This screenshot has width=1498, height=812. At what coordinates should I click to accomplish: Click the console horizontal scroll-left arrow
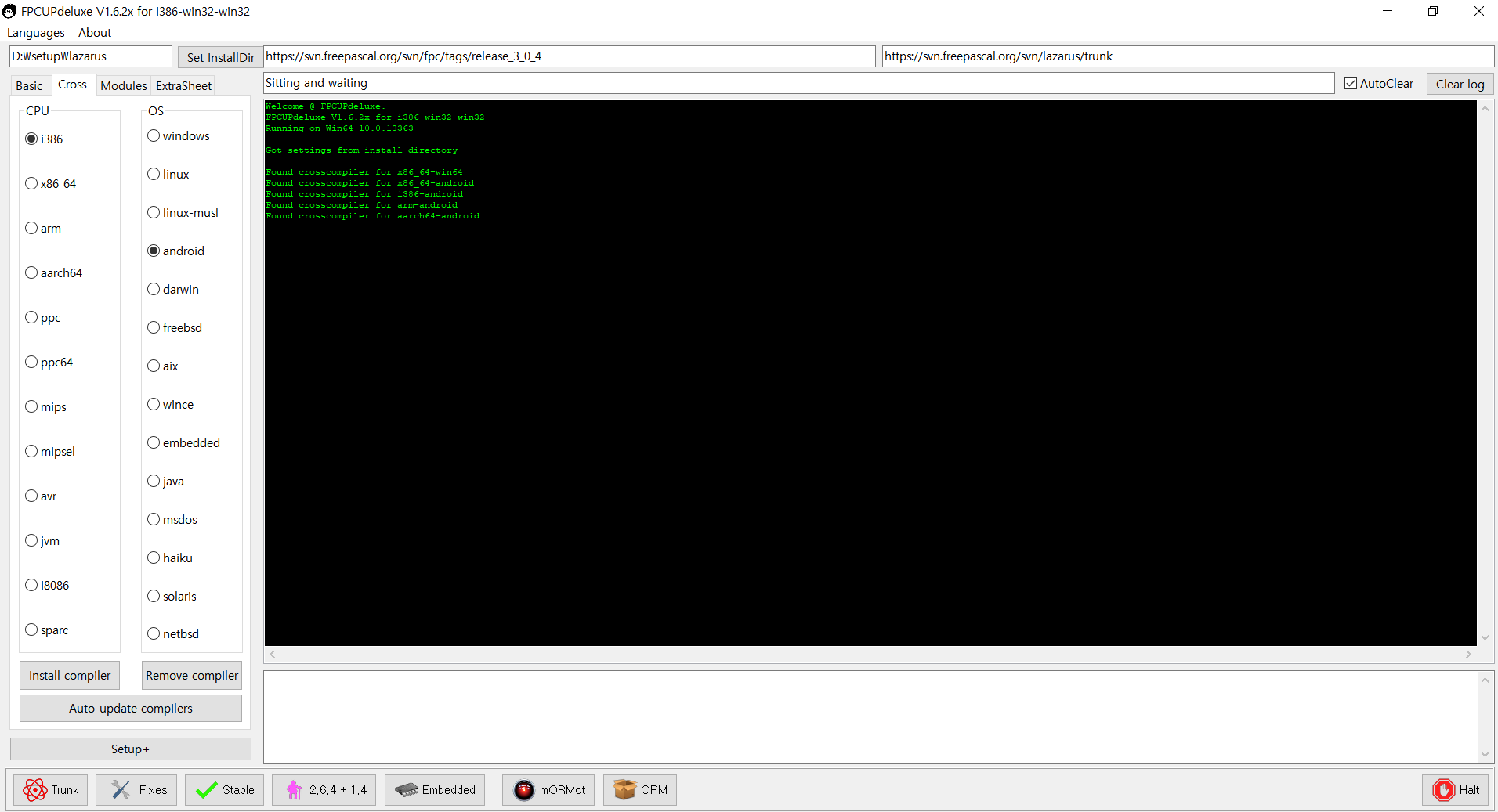272,654
